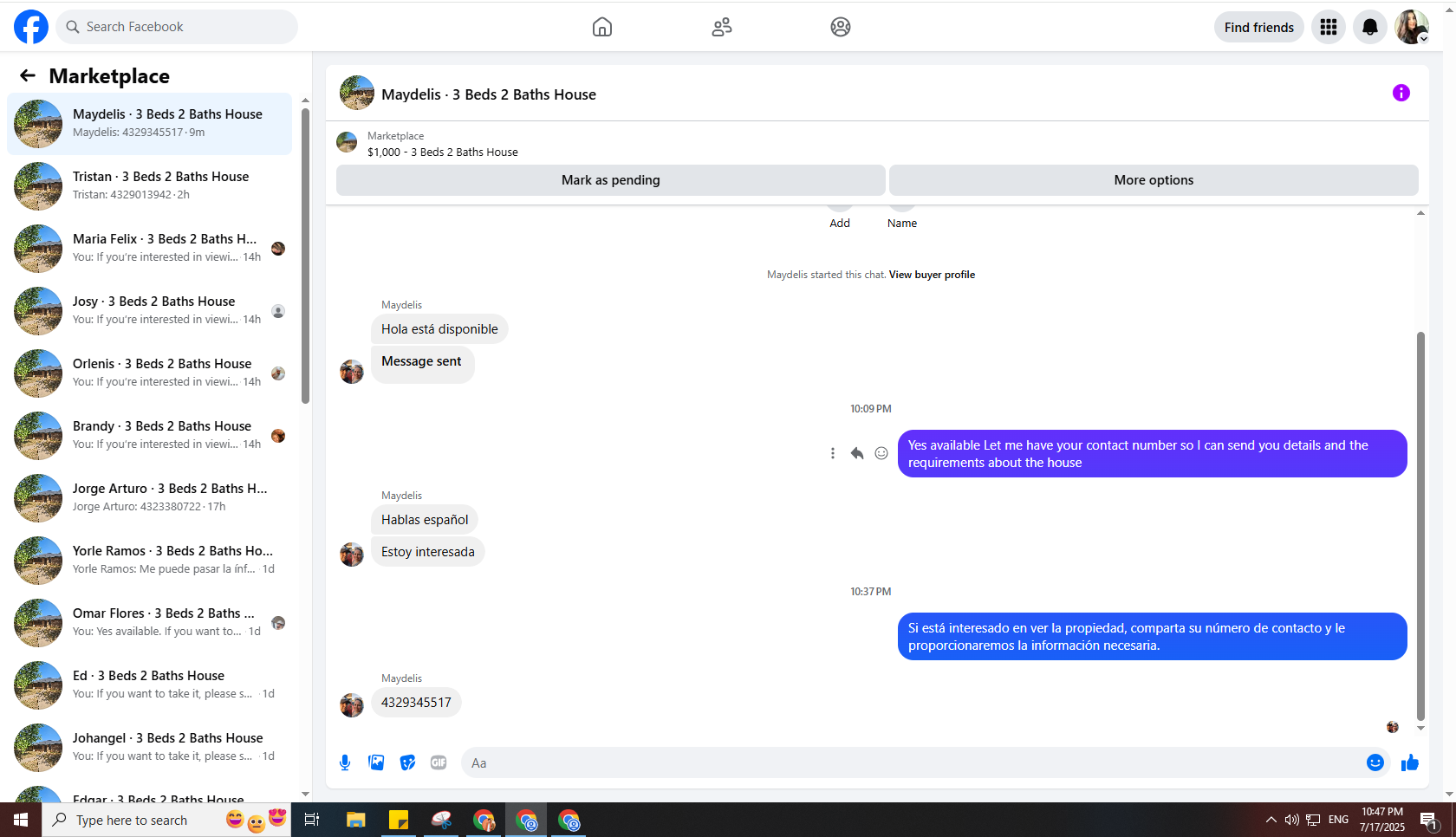This screenshot has height=837, width=1456.
Task: Open View buyer profile link
Action: 932,275
